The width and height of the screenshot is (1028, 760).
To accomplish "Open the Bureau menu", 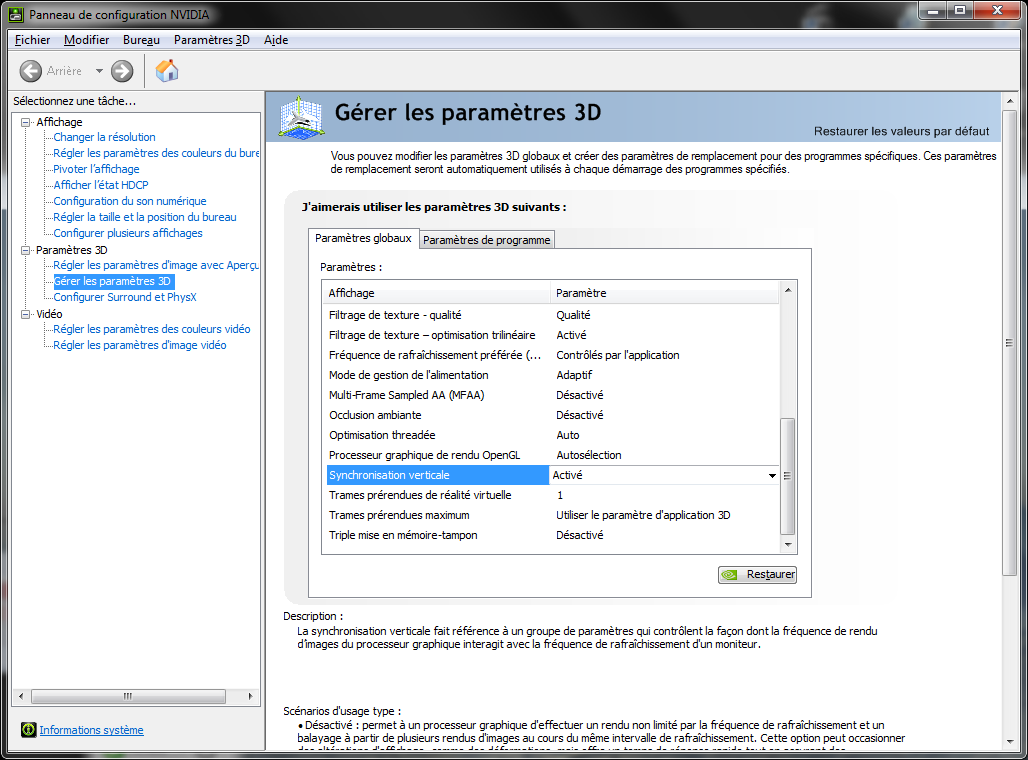I will pos(141,40).
